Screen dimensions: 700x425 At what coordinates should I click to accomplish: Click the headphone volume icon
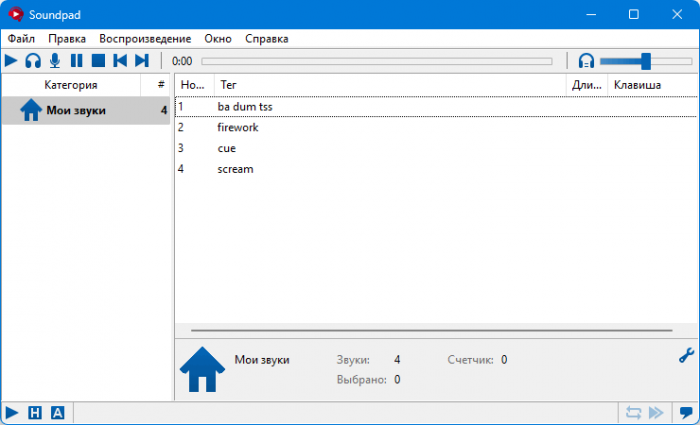(x=586, y=60)
